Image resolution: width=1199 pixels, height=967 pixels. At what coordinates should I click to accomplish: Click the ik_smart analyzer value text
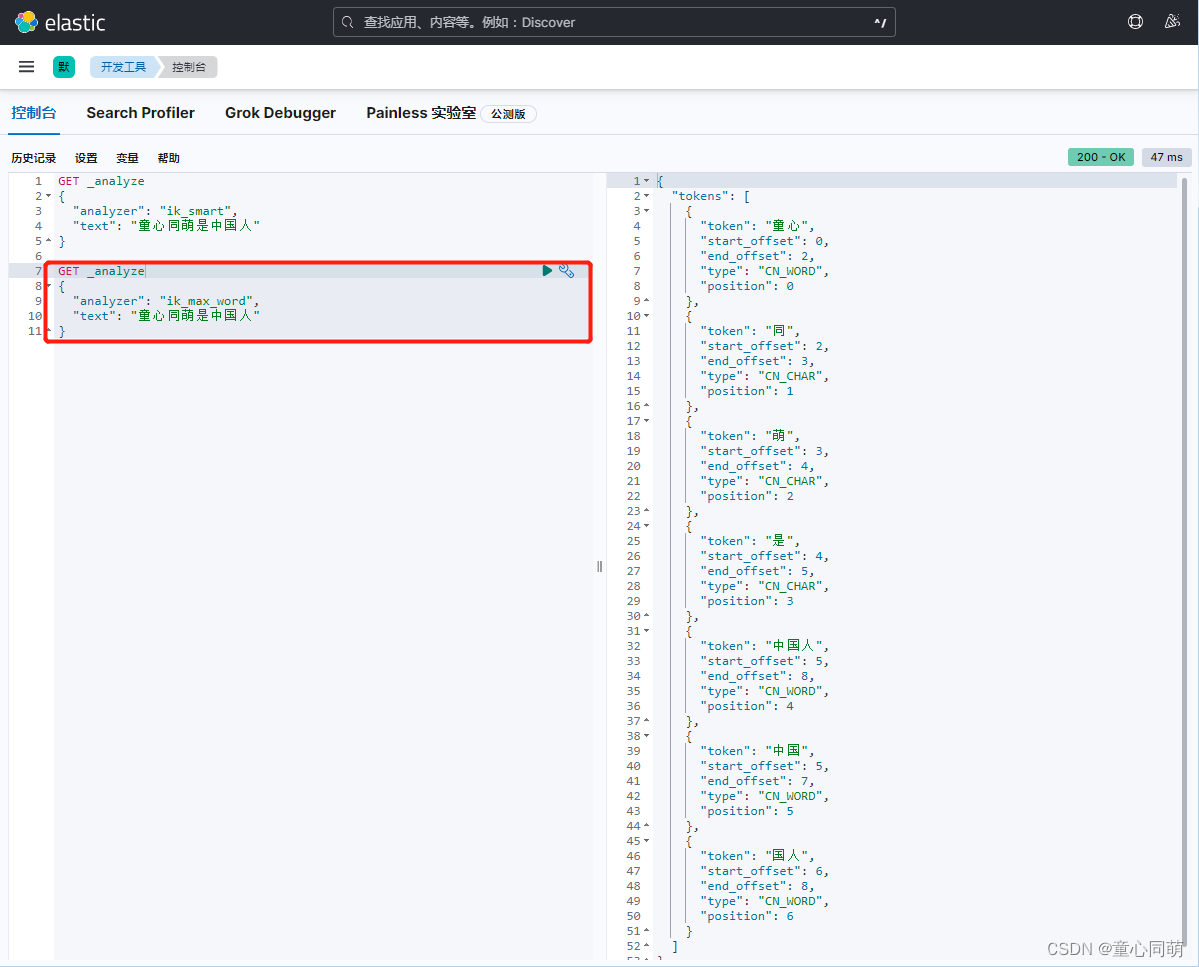[x=195, y=211]
